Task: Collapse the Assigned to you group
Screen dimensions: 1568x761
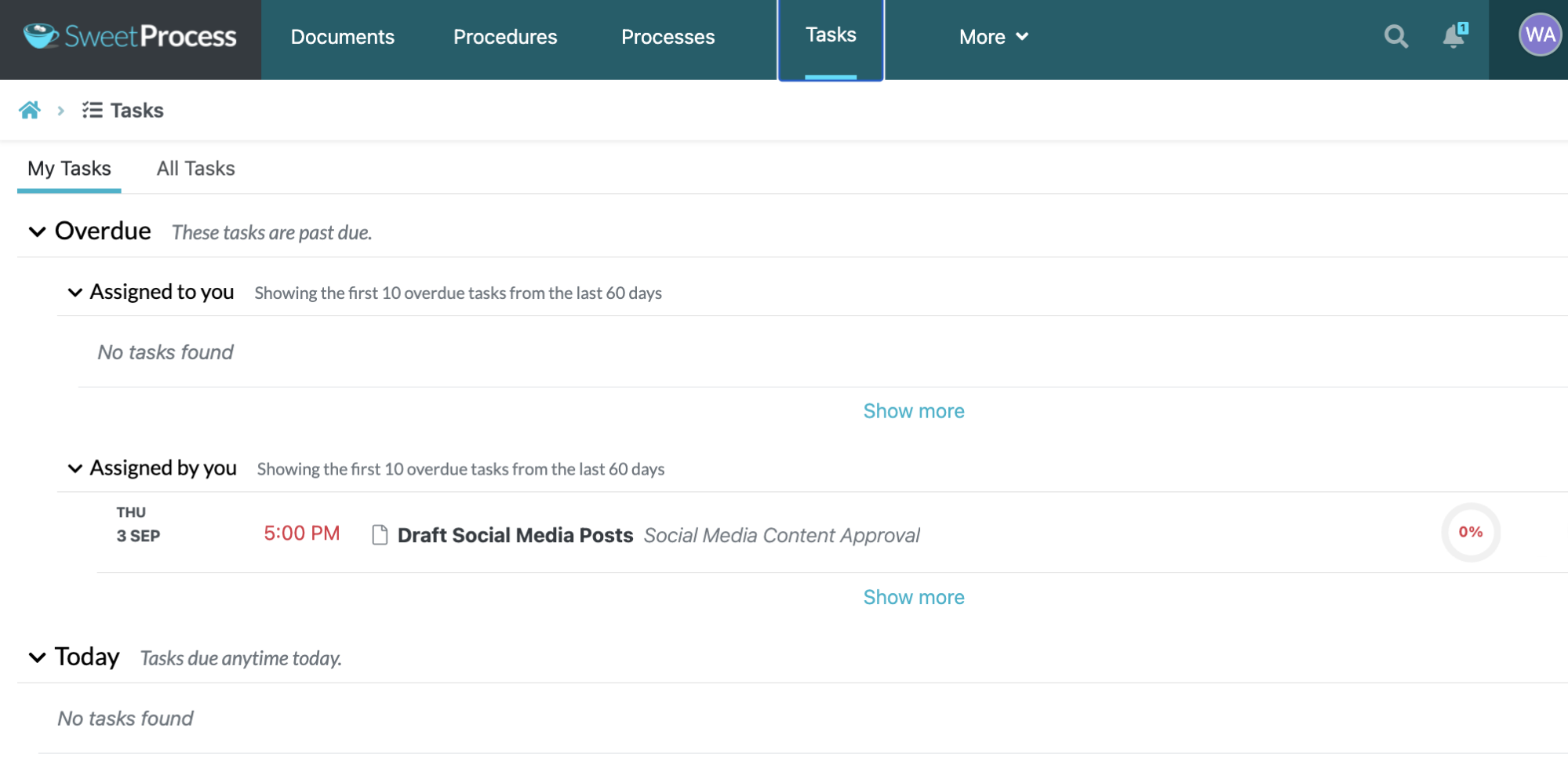Action: click(x=75, y=293)
